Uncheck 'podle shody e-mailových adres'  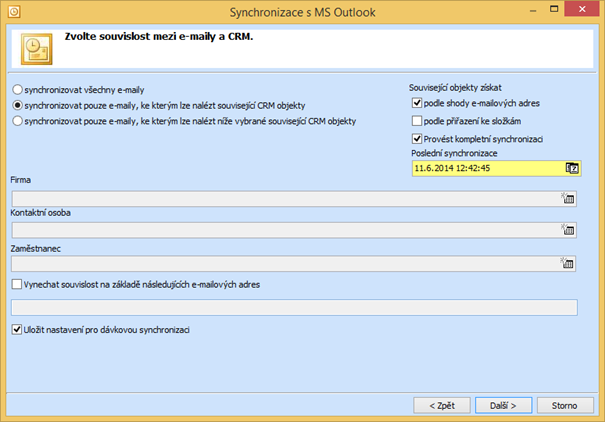pyautogui.click(x=417, y=103)
